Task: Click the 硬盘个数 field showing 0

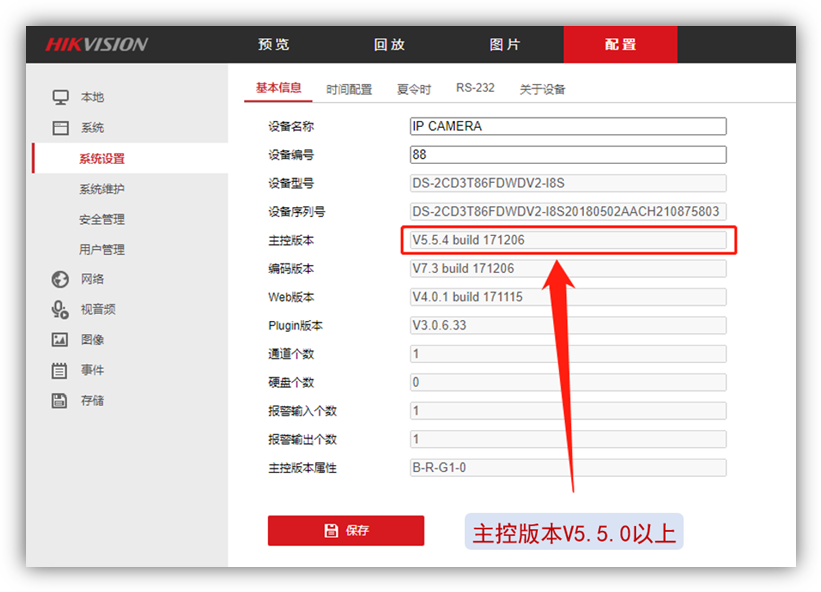Action: (568, 382)
